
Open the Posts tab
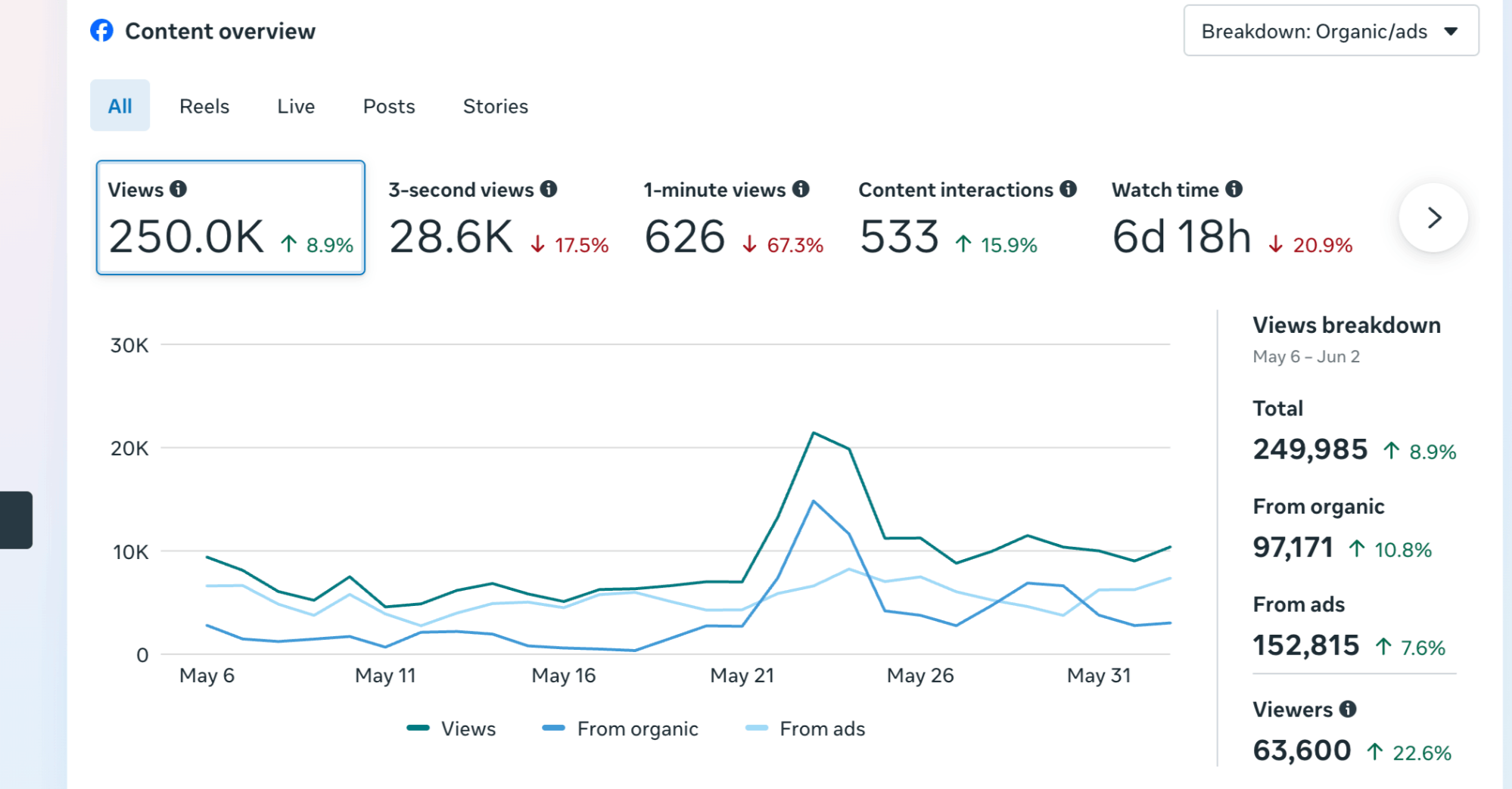coord(389,106)
